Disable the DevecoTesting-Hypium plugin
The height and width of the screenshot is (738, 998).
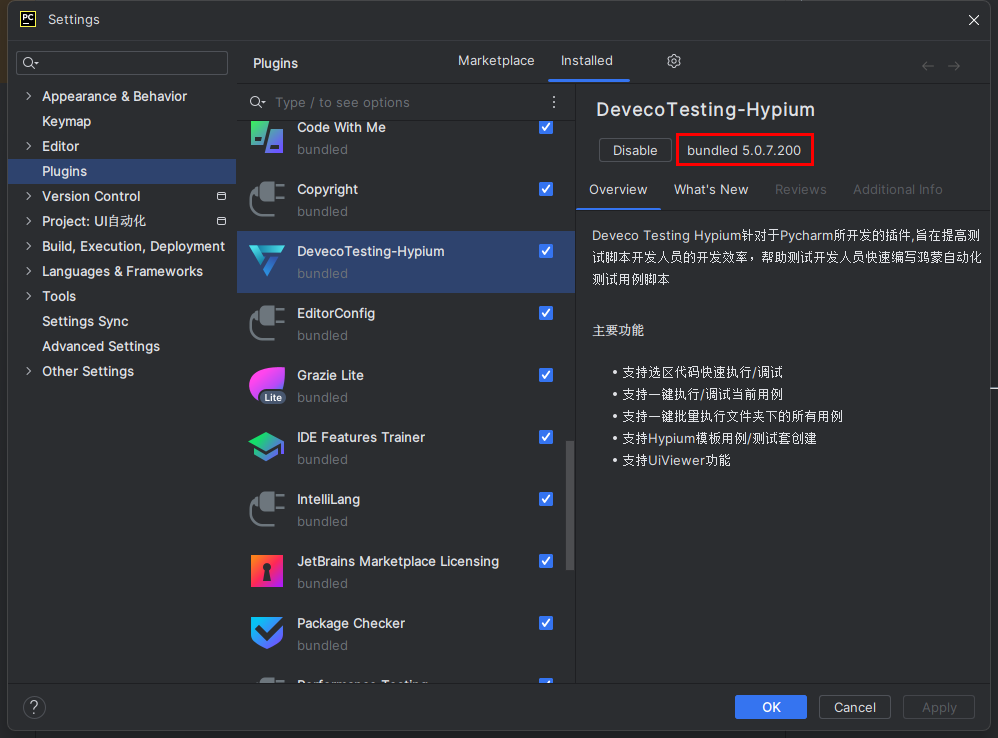pos(635,150)
